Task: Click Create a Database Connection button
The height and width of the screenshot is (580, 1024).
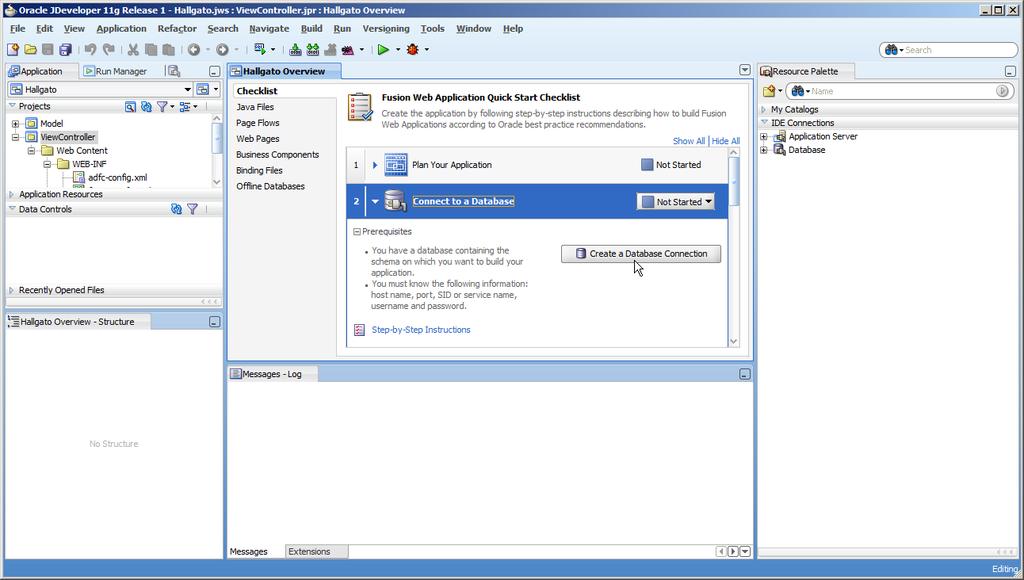Action: point(641,253)
